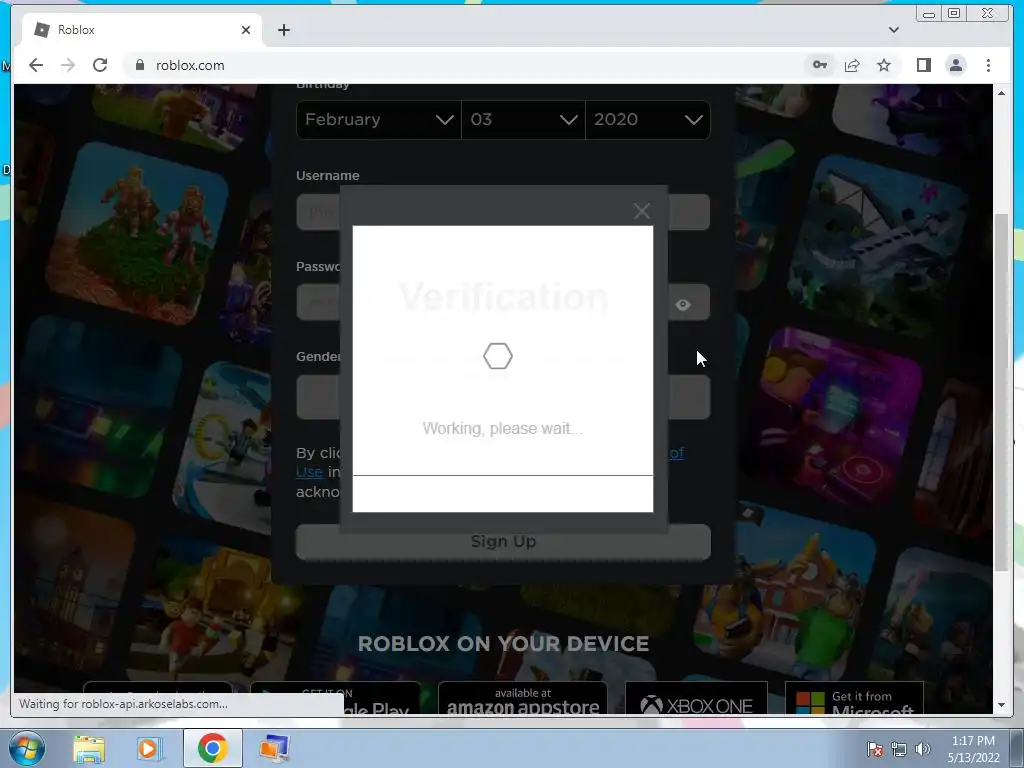Close the Verification dialog with X
This screenshot has width=1024, height=768.
(x=642, y=211)
